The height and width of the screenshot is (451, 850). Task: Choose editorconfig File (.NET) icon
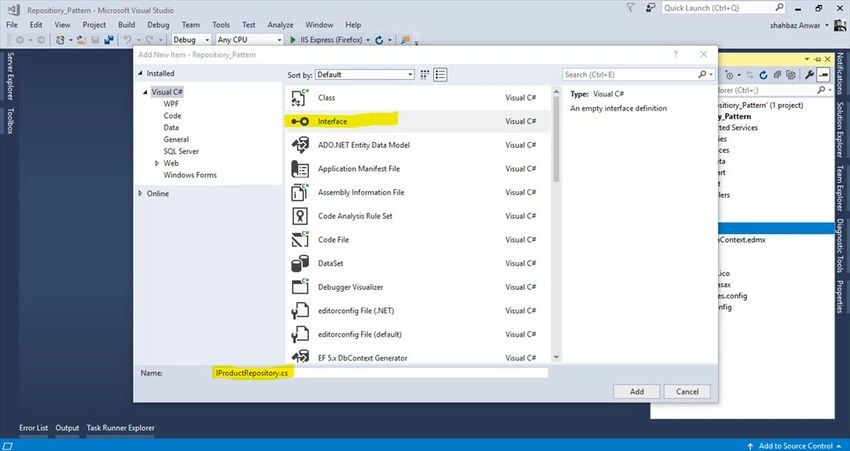[x=300, y=311]
